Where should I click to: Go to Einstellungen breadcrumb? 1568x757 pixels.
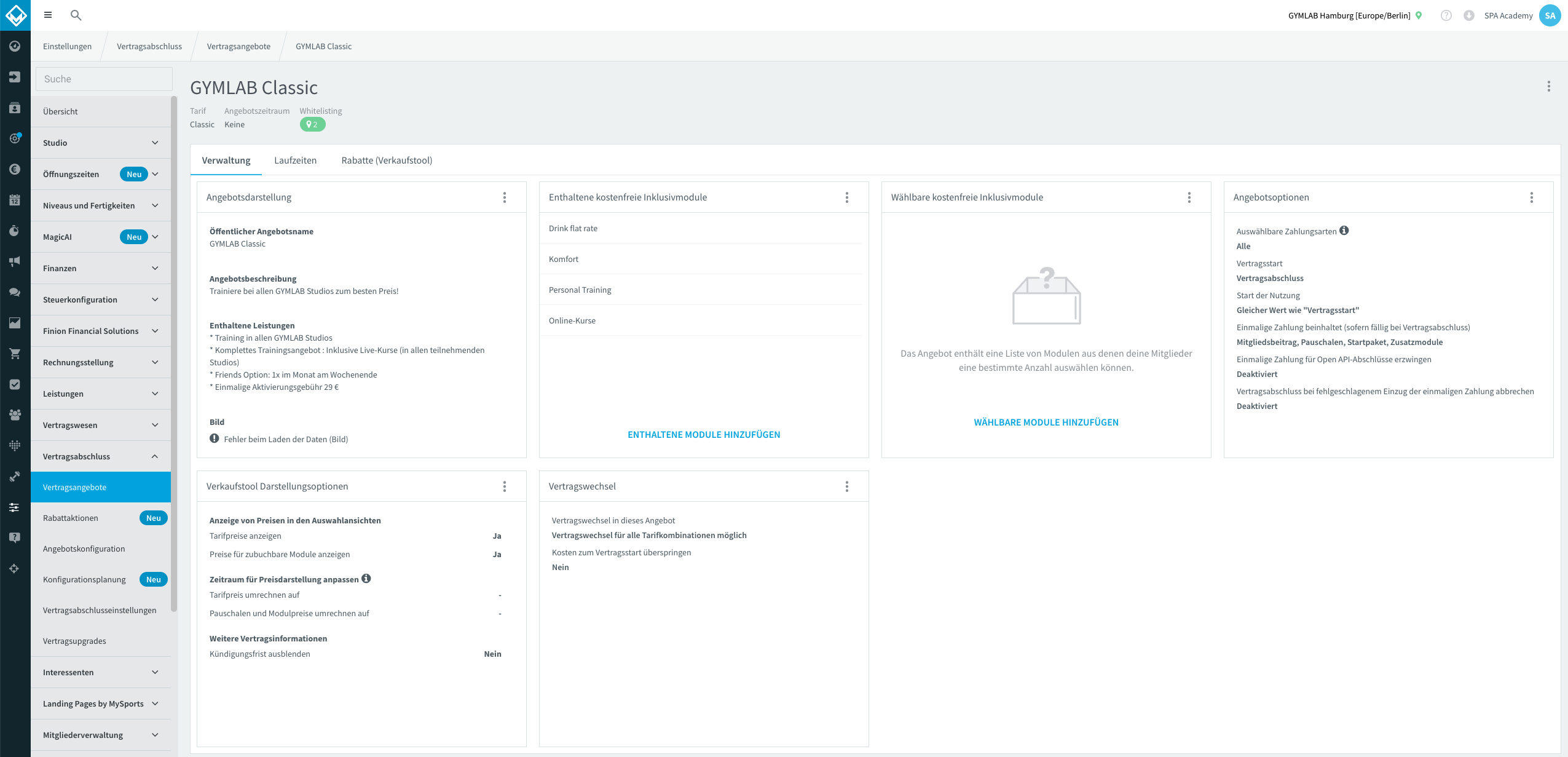pos(68,46)
